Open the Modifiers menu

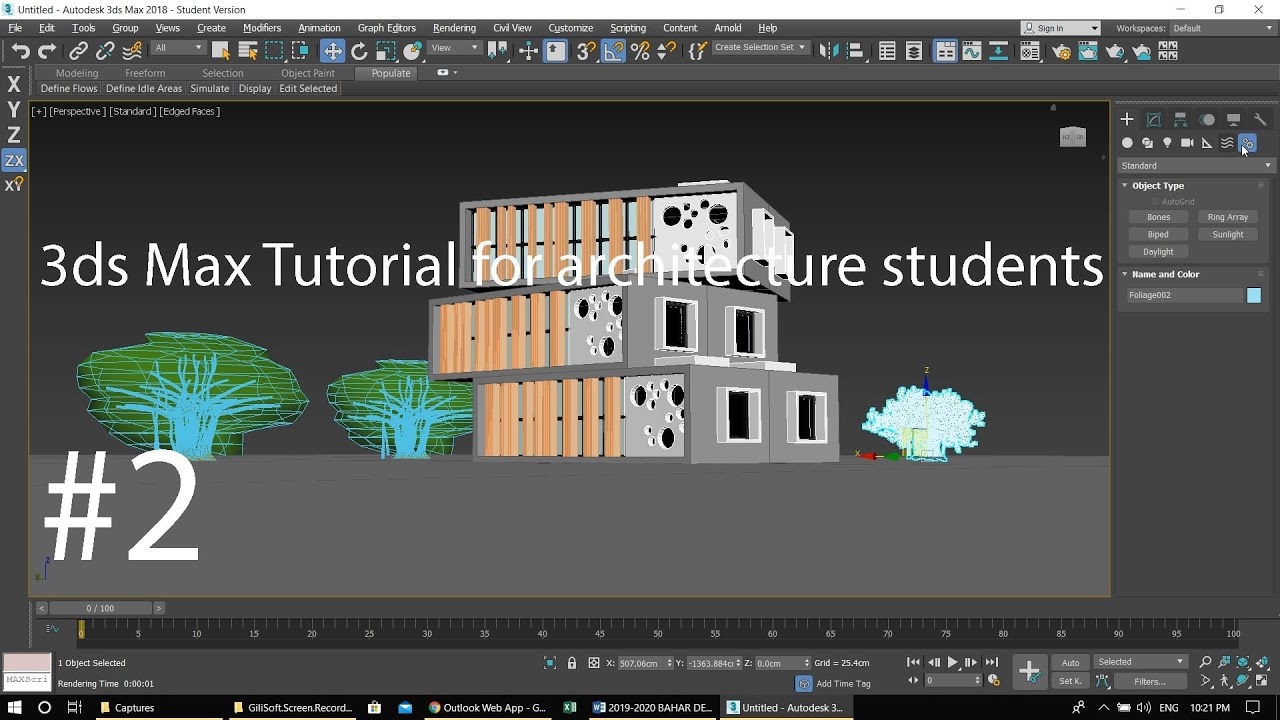click(x=262, y=28)
